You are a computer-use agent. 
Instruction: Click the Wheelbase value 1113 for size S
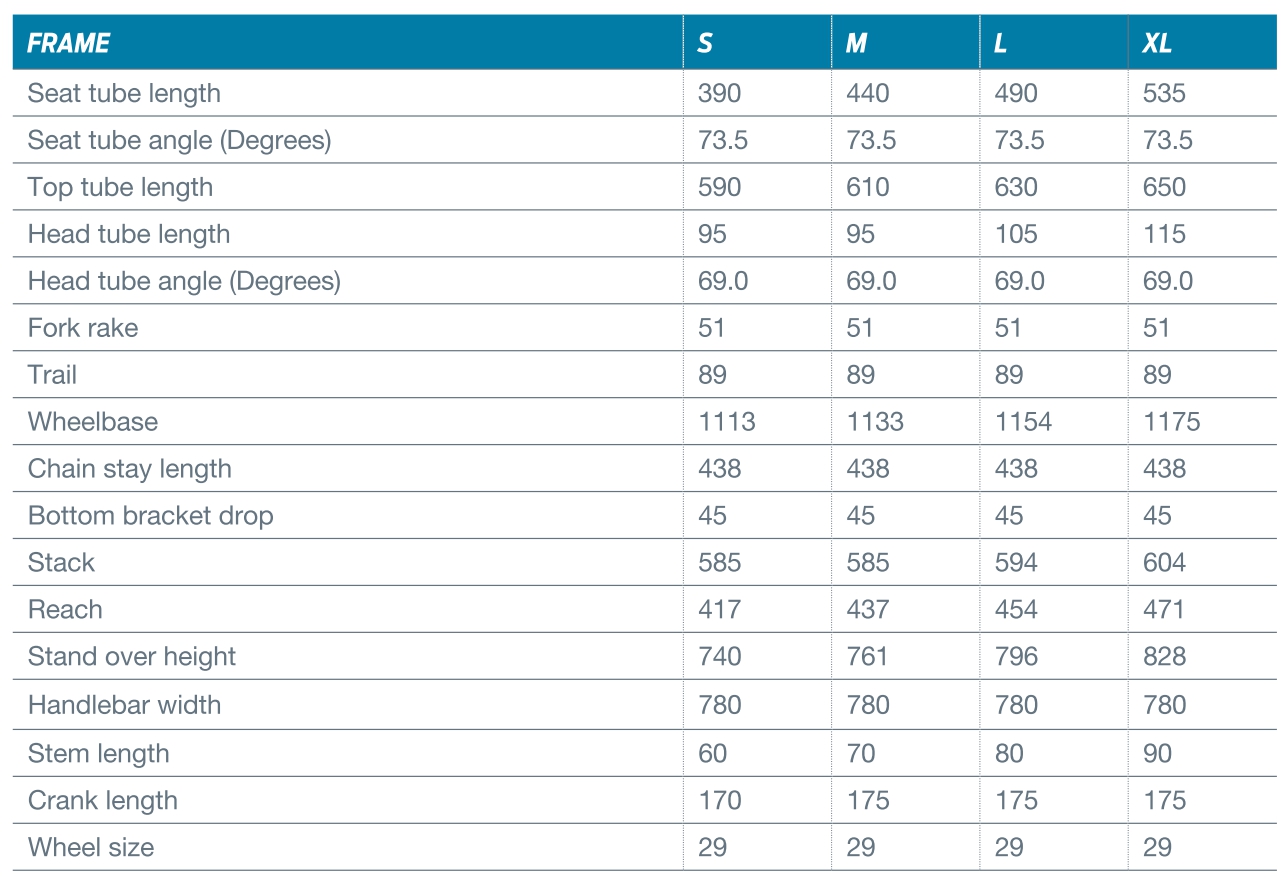coord(726,422)
